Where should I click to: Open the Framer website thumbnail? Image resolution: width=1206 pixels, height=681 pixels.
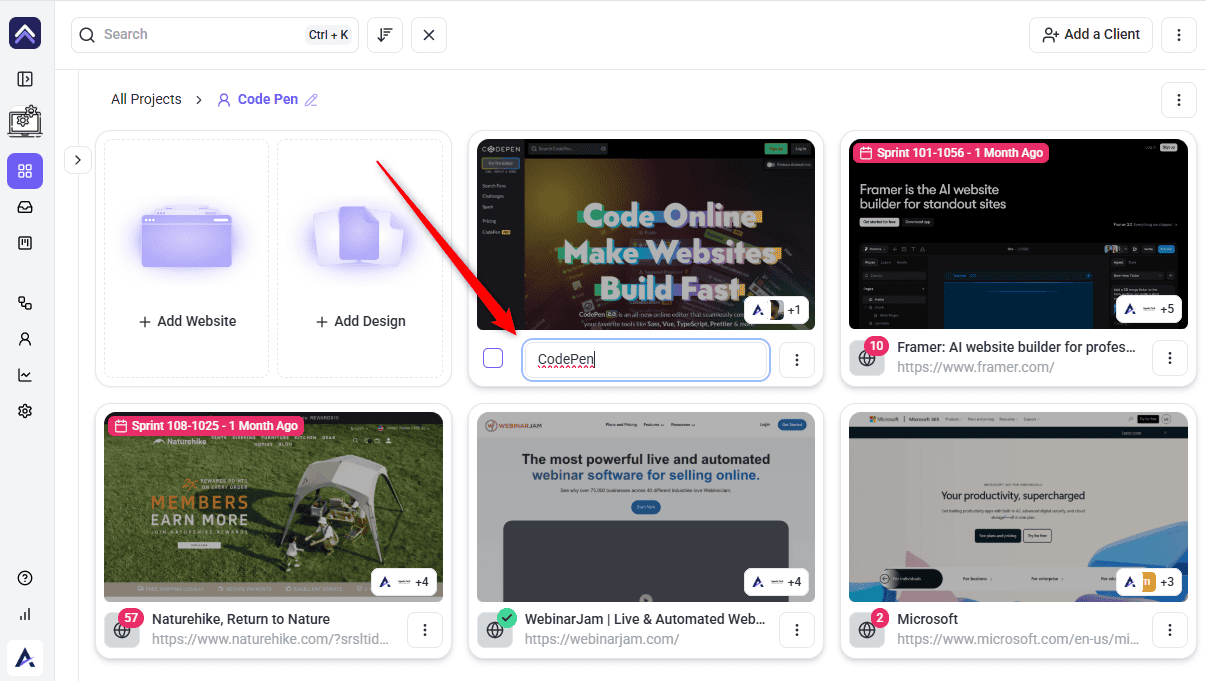(1018, 234)
